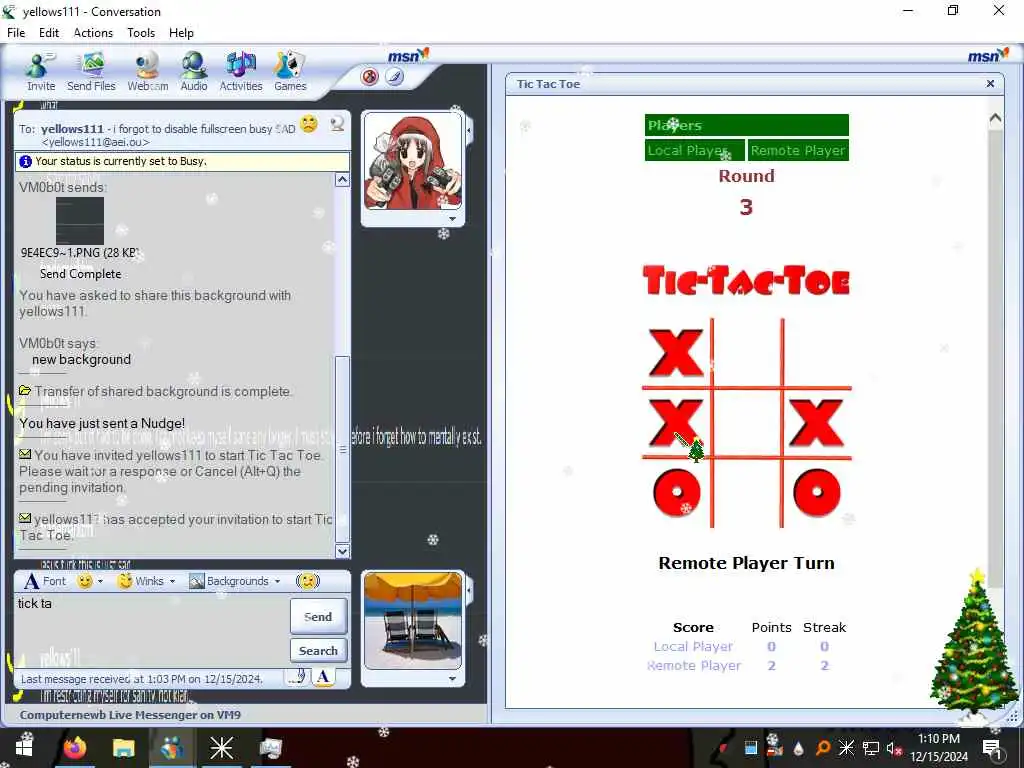Click the Backgrounds icon
The image size is (1024, 768).
[197, 581]
